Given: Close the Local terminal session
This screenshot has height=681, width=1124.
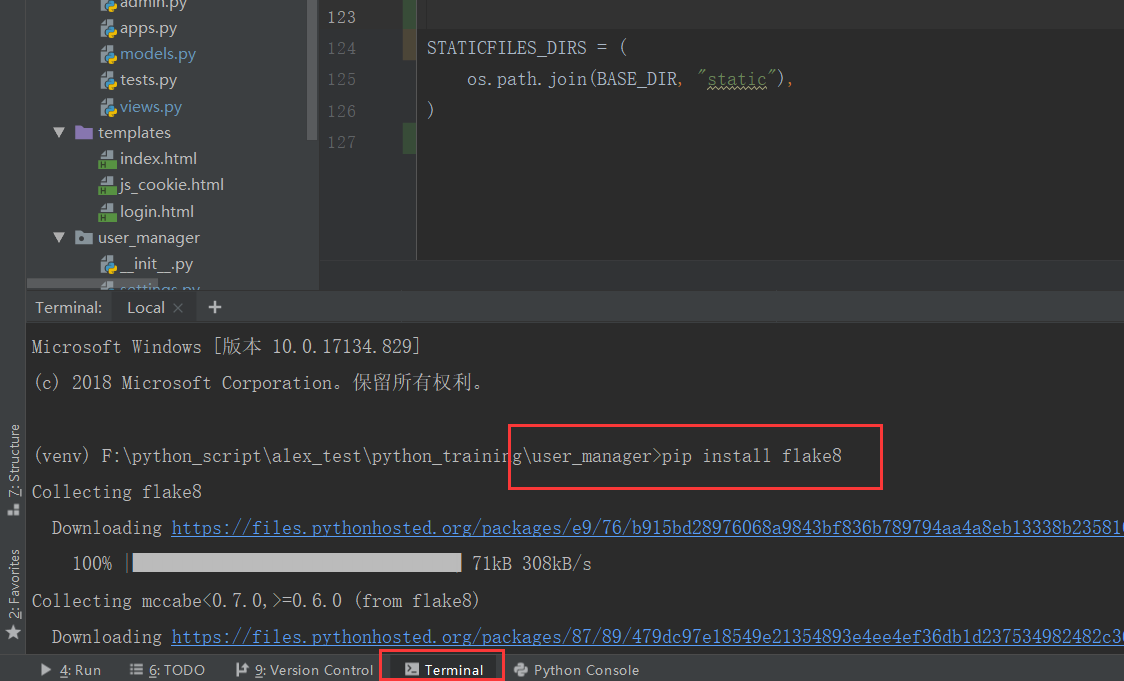Looking at the screenshot, I should click(x=177, y=307).
